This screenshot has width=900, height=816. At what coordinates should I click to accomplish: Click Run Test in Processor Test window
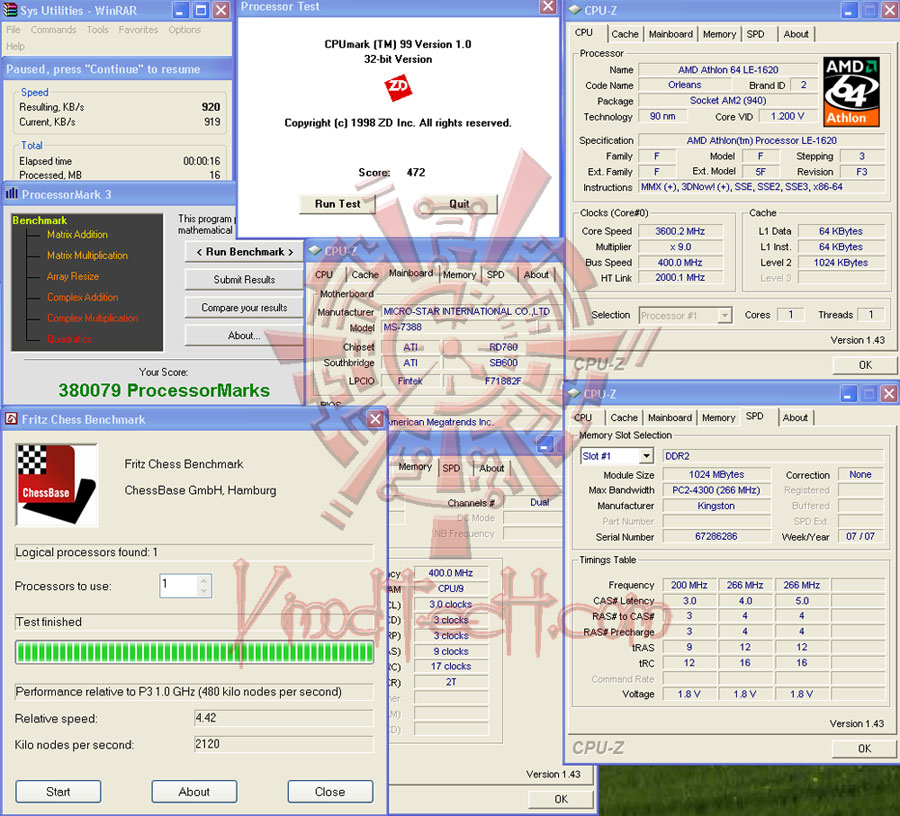click(338, 204)
